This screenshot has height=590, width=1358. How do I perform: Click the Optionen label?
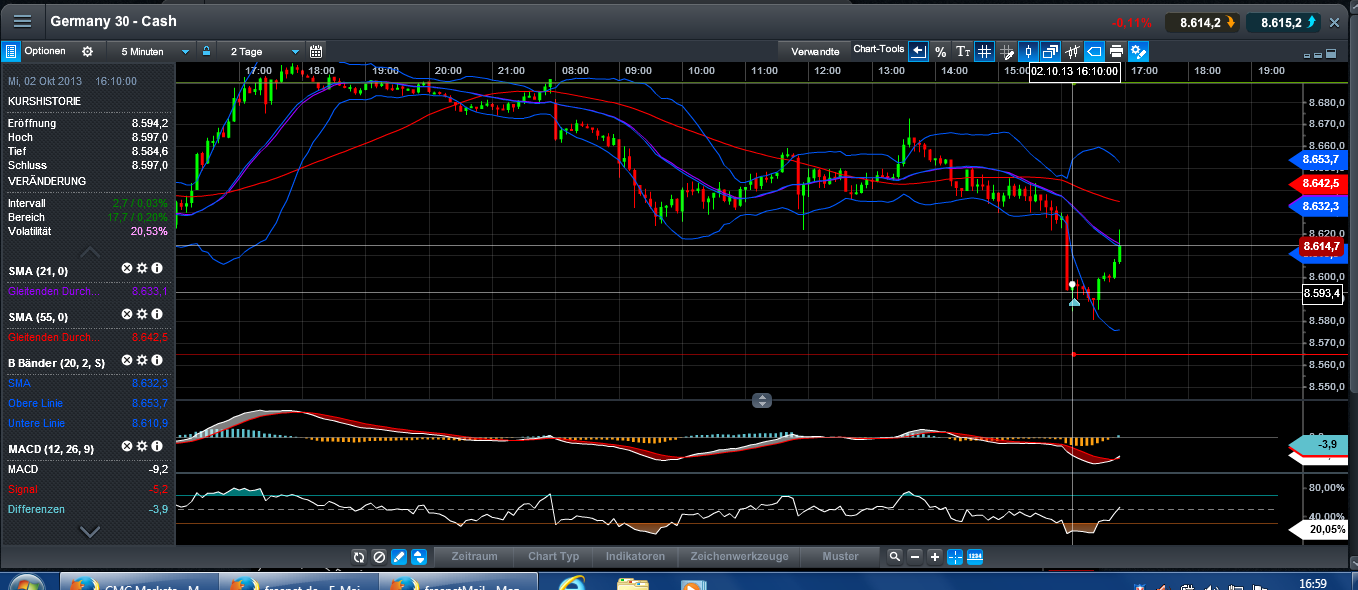tap(45, 51)
